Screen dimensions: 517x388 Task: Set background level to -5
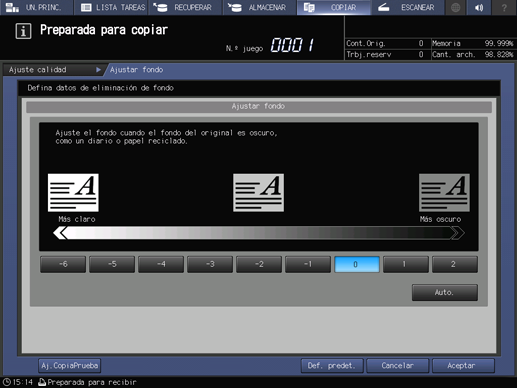click(112, 264)
